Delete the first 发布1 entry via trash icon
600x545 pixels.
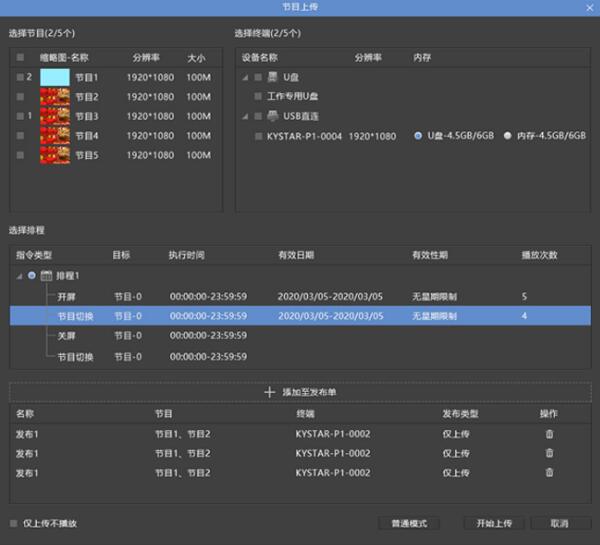click(x=549, y=434)
